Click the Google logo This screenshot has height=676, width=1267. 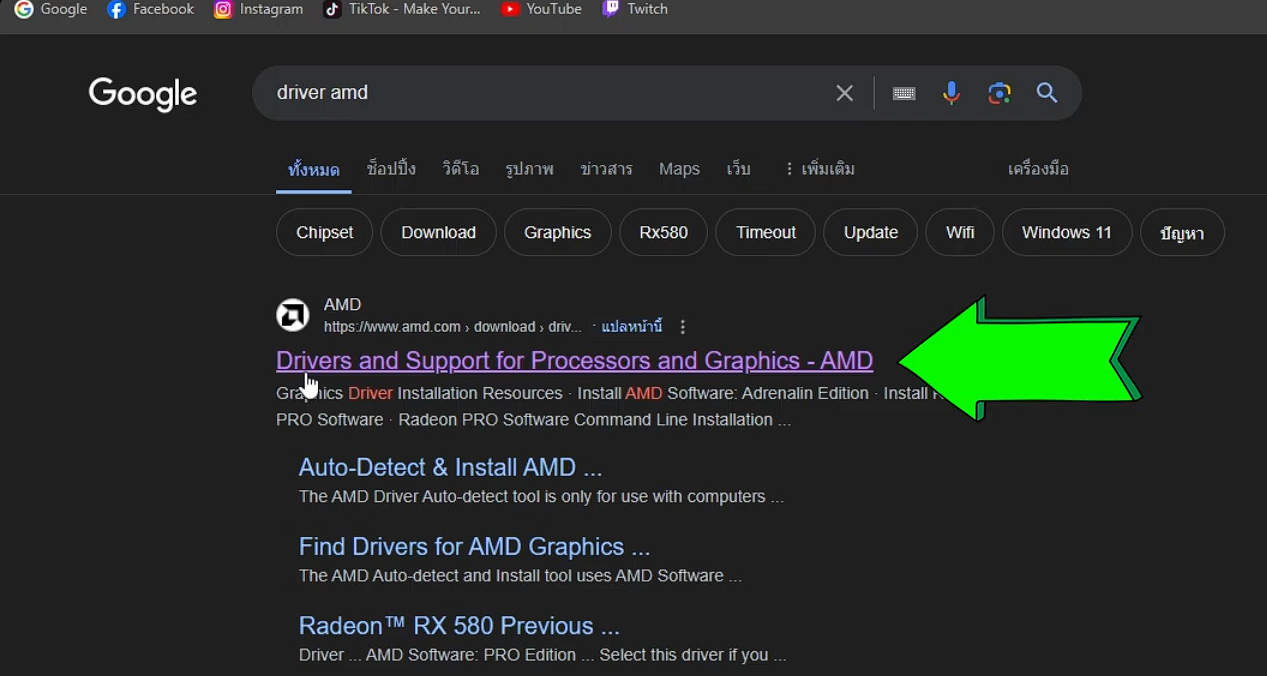(x=142, y=94)
